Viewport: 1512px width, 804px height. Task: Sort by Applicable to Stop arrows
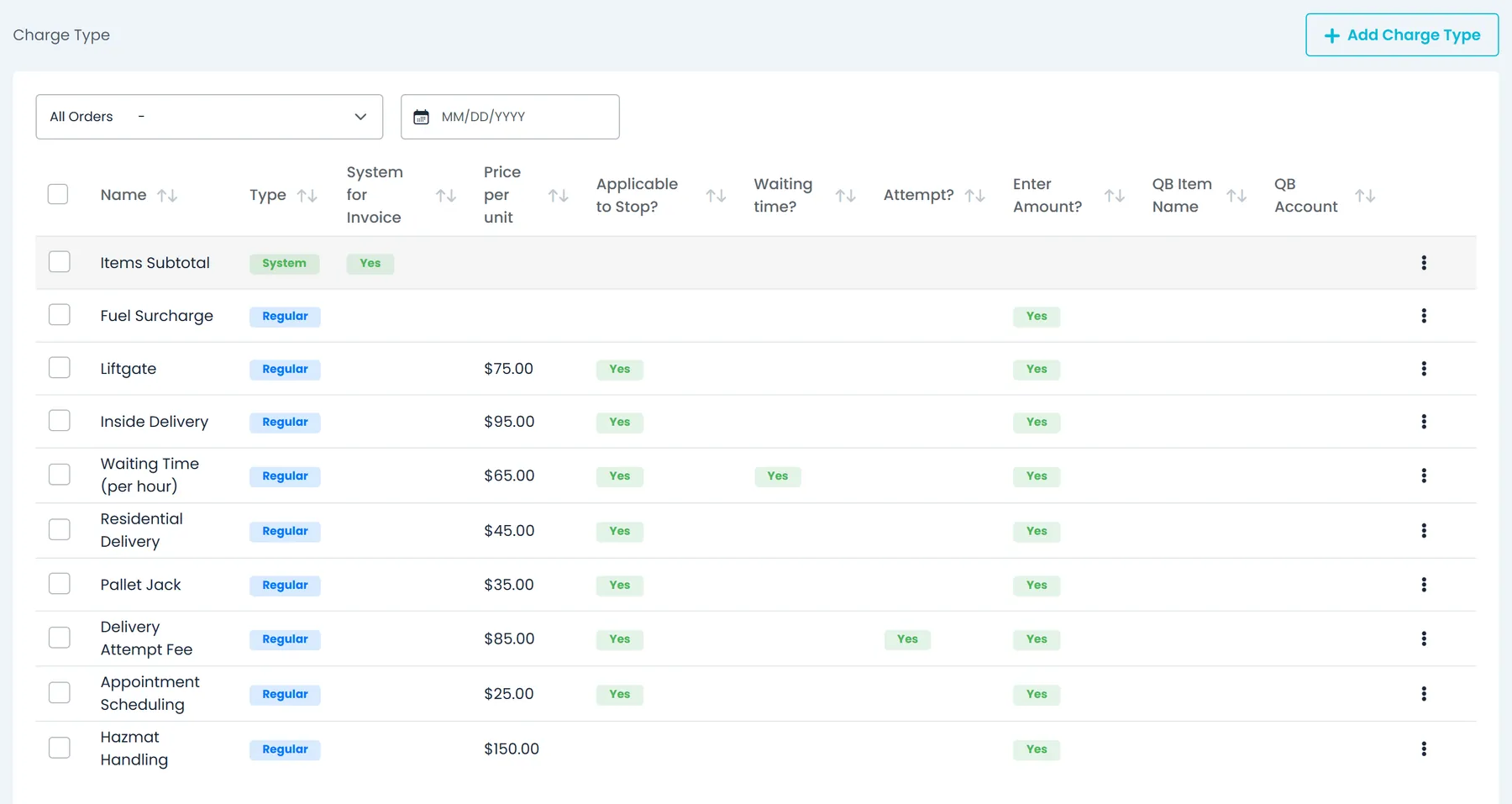tap(716, 196)
